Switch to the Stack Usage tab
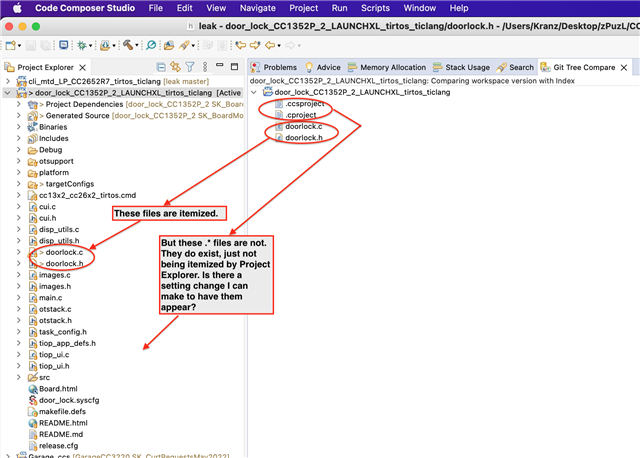The height and width of the screenshot is (458, 640). pyautogui.click(x=462, y=67)
